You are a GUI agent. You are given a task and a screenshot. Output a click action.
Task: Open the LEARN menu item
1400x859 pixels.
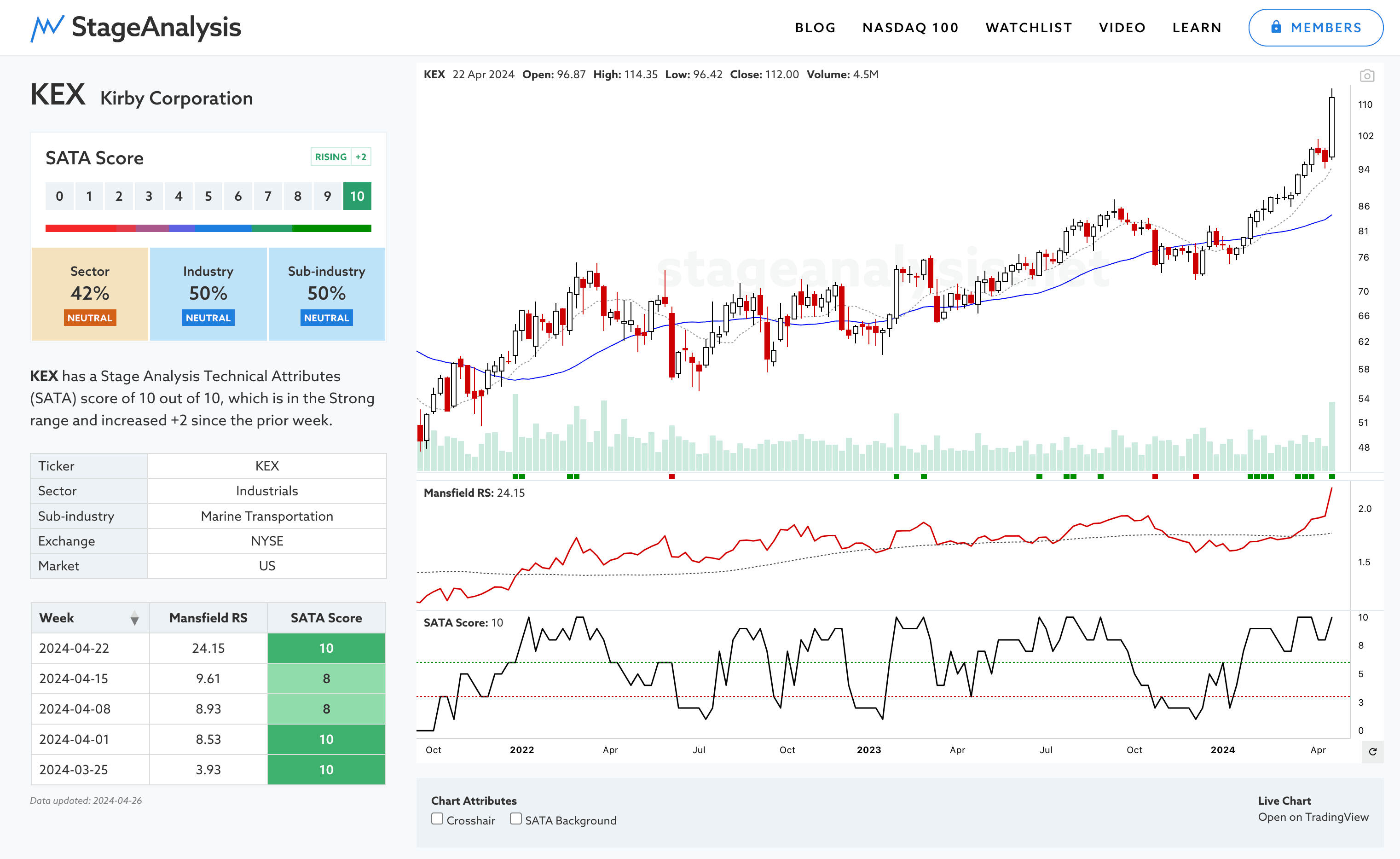point(1197,28)
